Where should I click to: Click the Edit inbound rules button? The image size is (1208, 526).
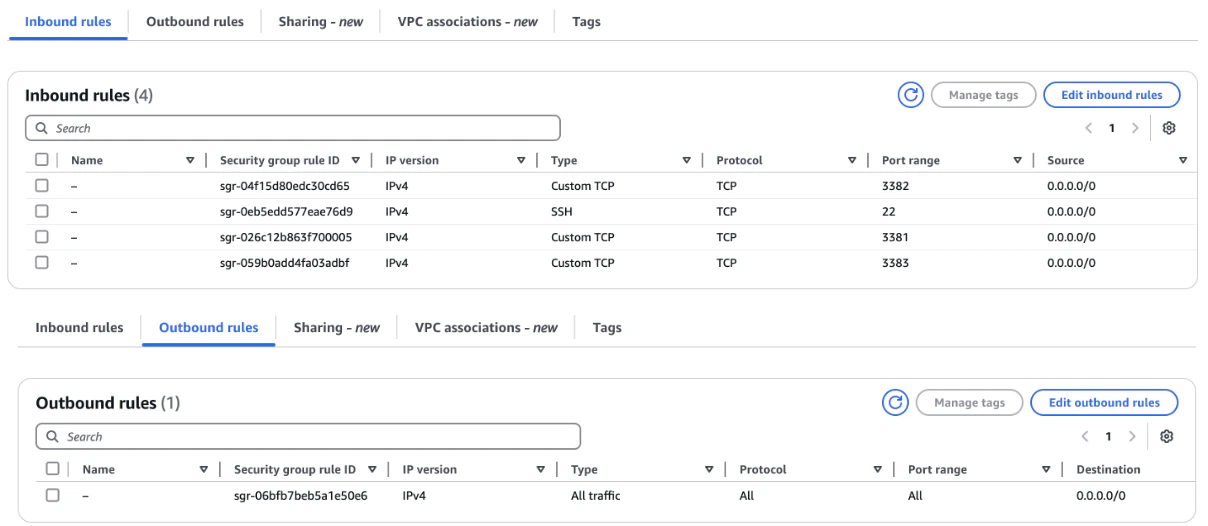coord(1111,95)
